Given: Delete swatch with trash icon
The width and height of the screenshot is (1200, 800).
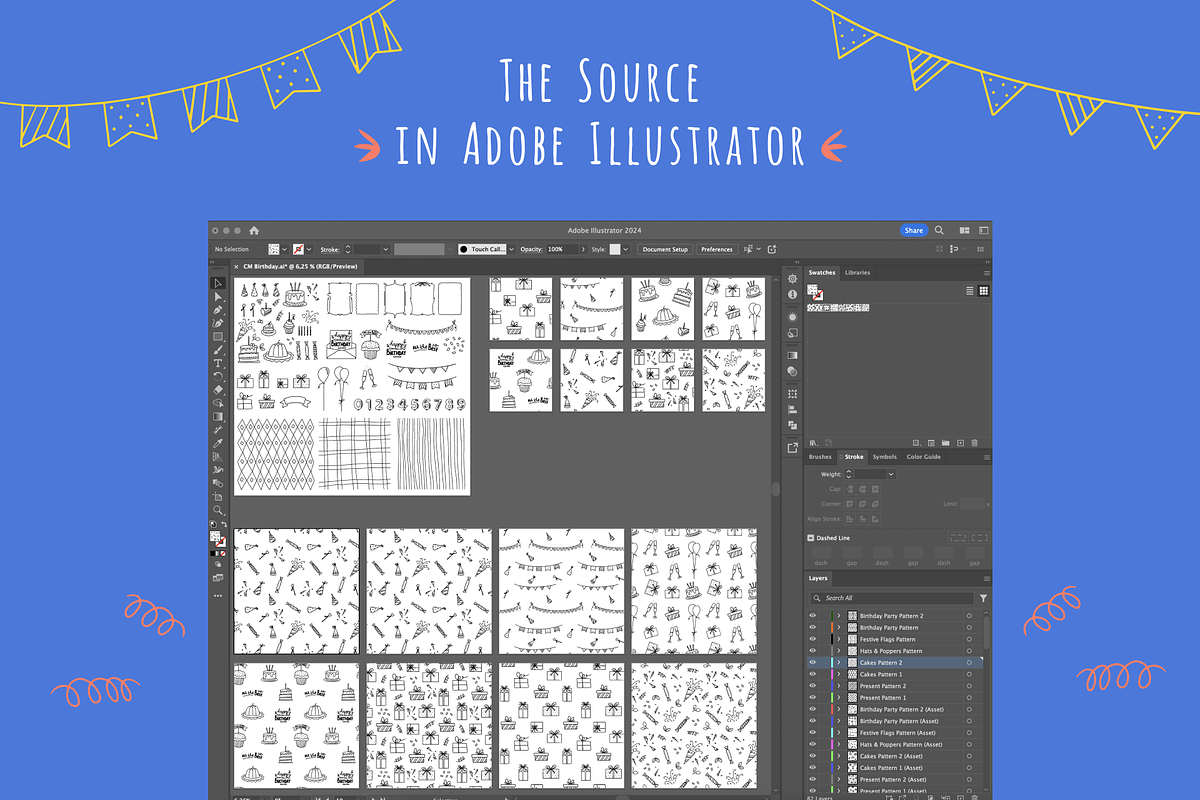Looking at the screenshot, I should tap(975, 442).
